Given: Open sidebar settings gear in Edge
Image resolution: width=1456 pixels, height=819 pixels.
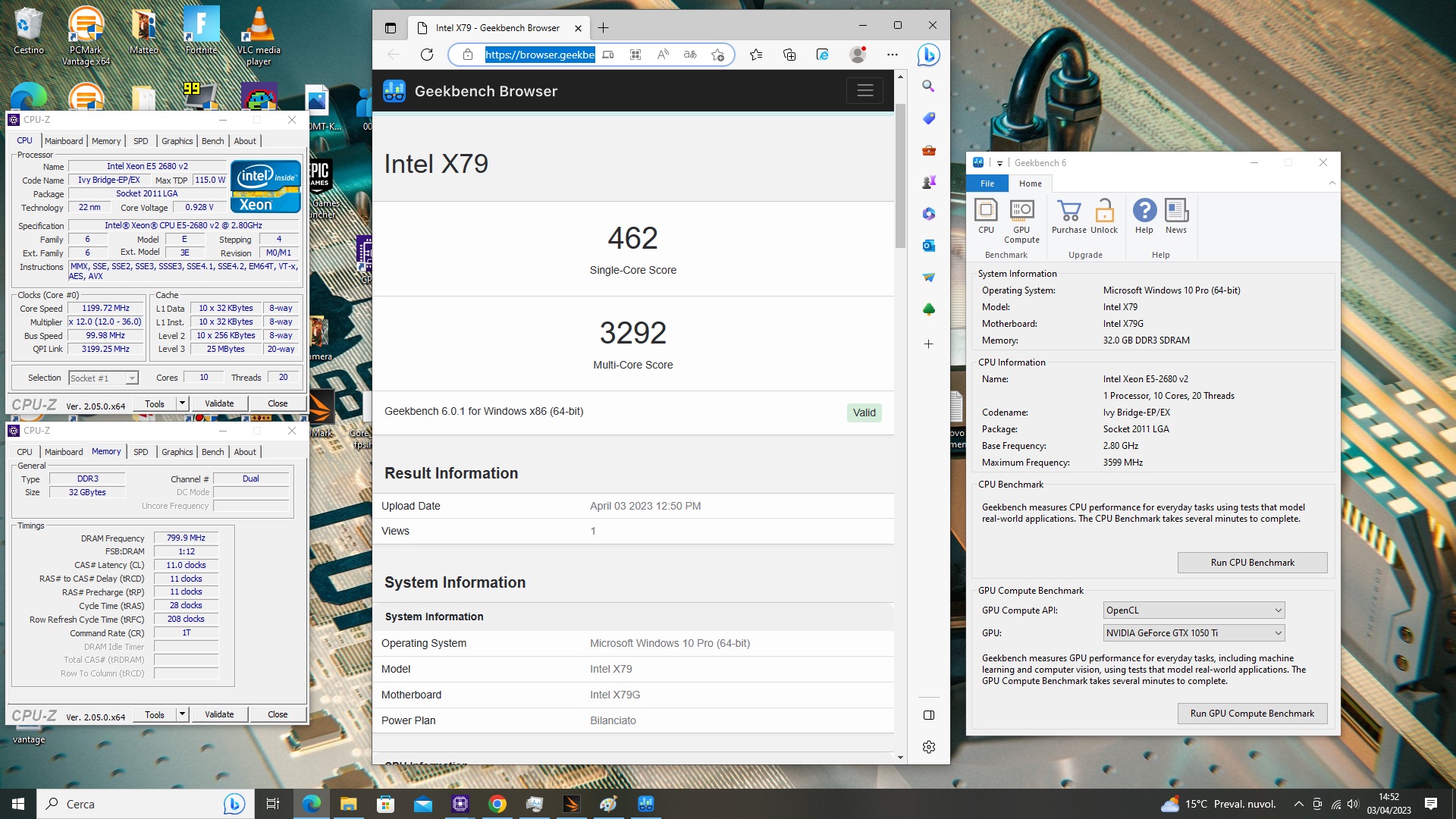Looking at the screenshot, I should (928, 747).
